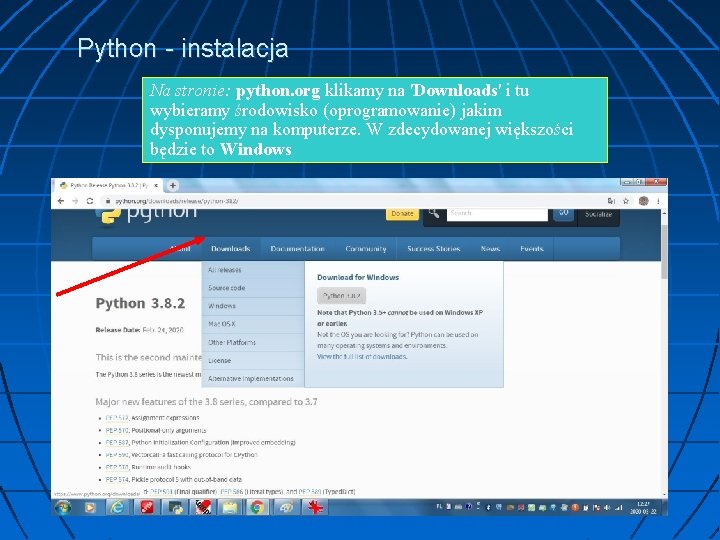The width and height of the screenshot is (720, 540).
Task: Click the address bar URL python.org/downloads
Action: pyautogui.click(x=176, y=201)
